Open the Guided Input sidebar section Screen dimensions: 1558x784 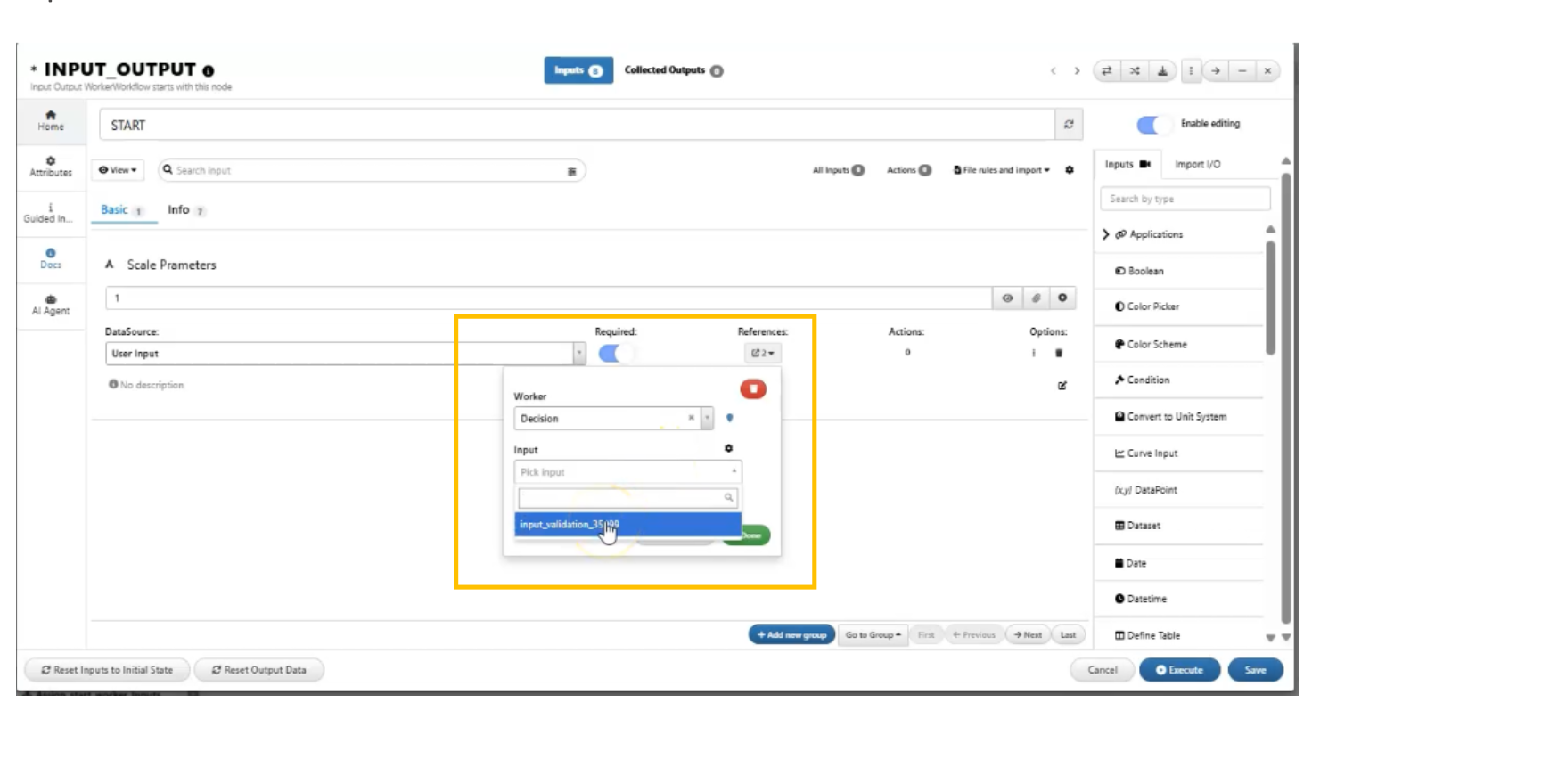(51, 213)
